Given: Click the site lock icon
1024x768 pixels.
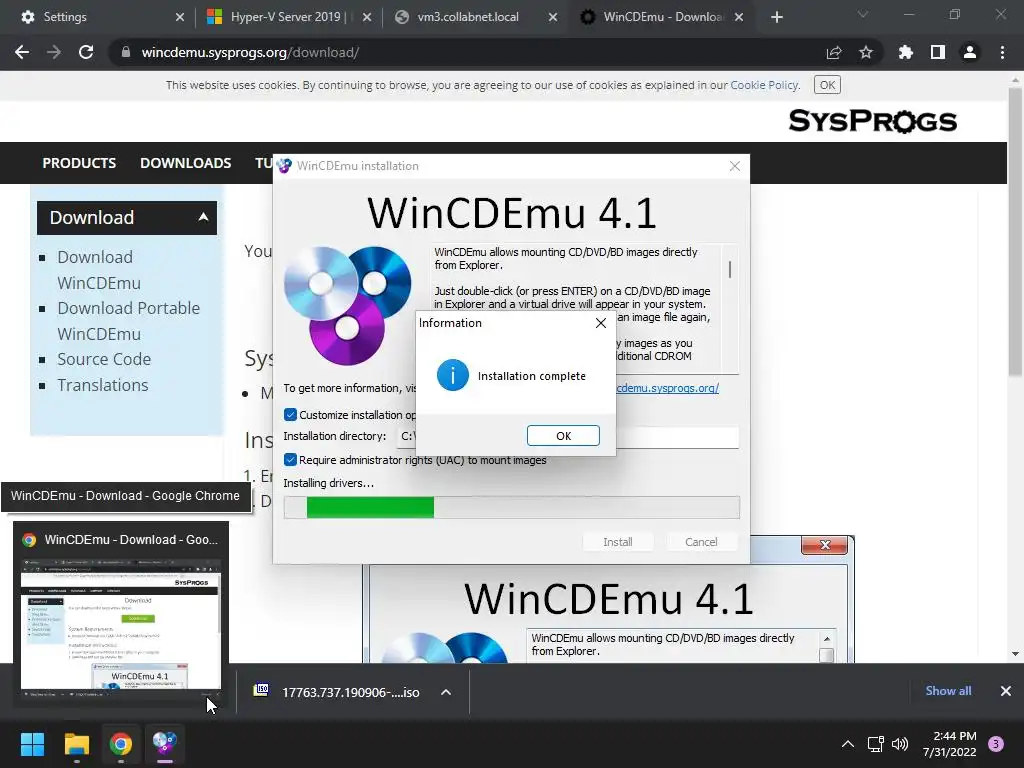Looking at the screenshot, I should pos(126,52).
